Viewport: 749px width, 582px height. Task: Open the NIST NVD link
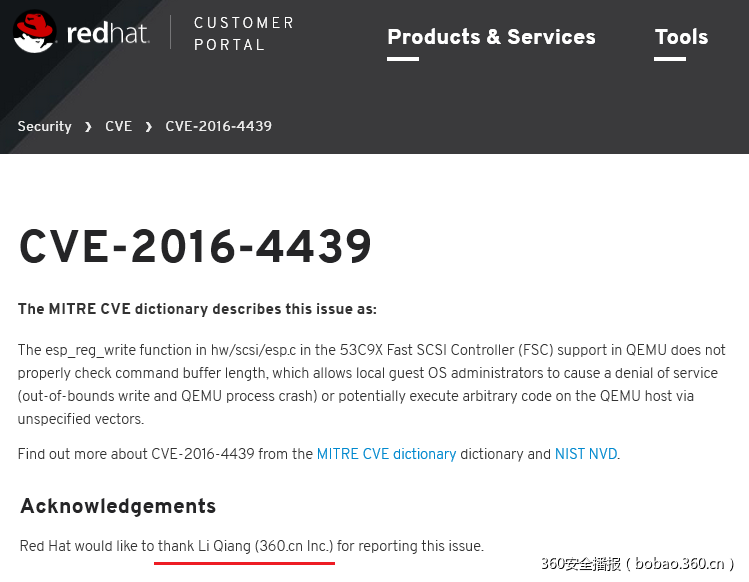[x=586, y=454]
